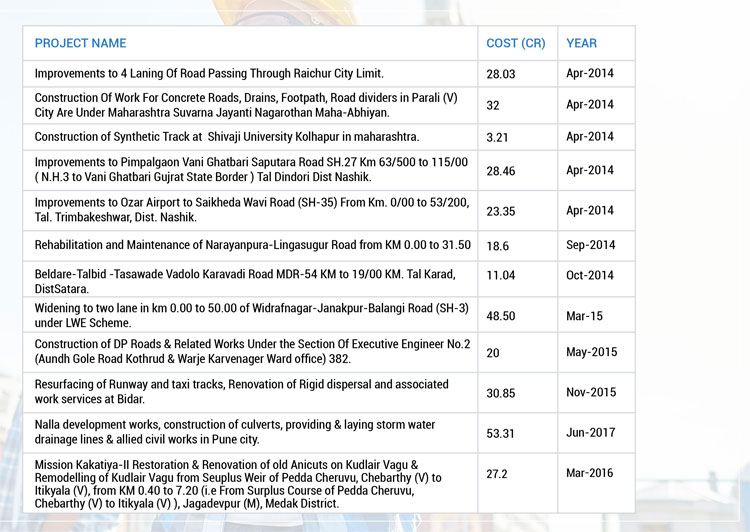Viewport: 750px width, 532px height.
Task: Click the COST (CR) column header
Action: pos(516,43)
